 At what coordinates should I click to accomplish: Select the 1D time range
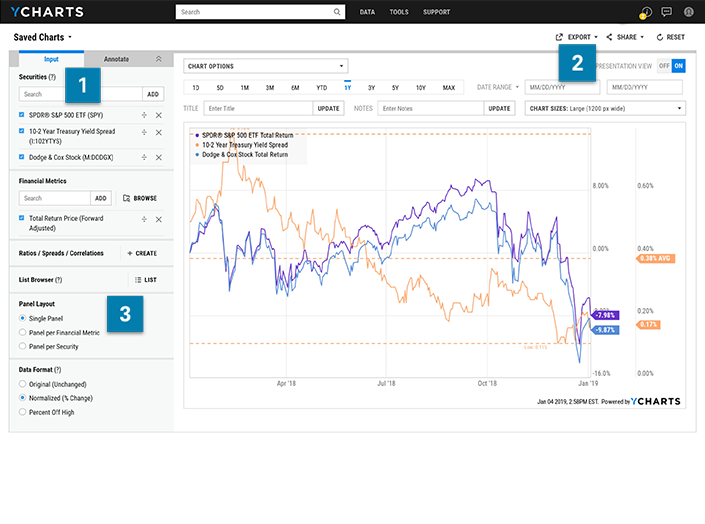pos(196,88)
